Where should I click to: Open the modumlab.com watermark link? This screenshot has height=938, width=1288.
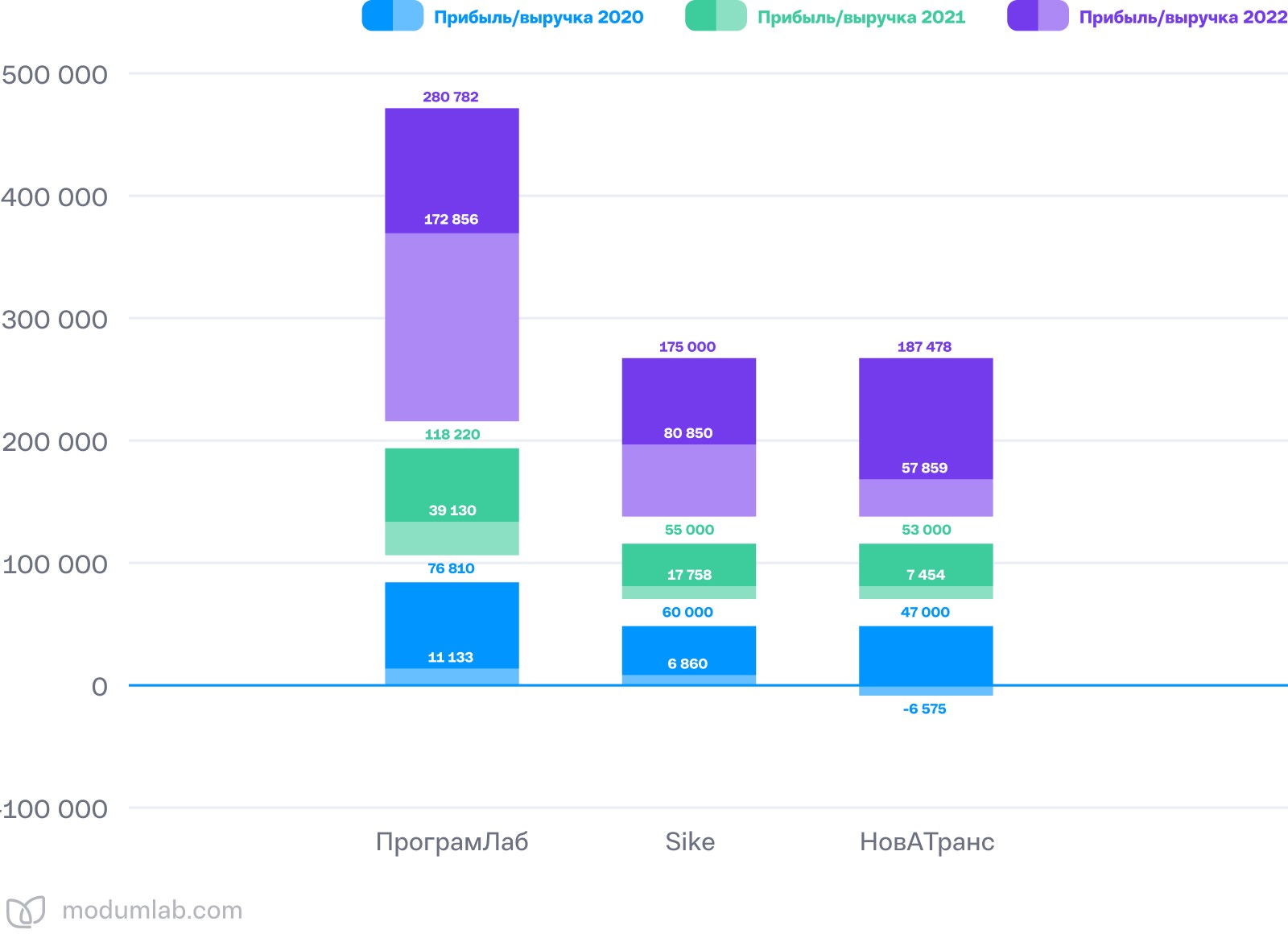pyautogui.click(x=152, y=911)
